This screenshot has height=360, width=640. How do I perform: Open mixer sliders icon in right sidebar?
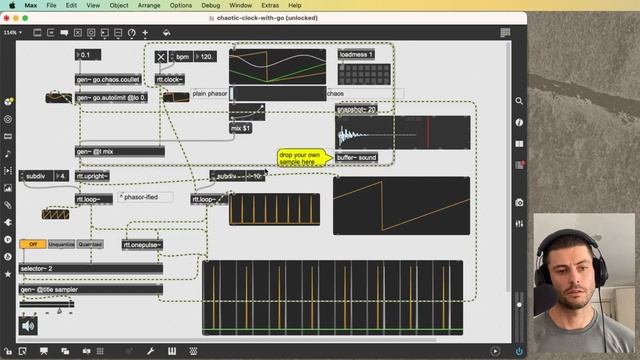coord(519,224)
